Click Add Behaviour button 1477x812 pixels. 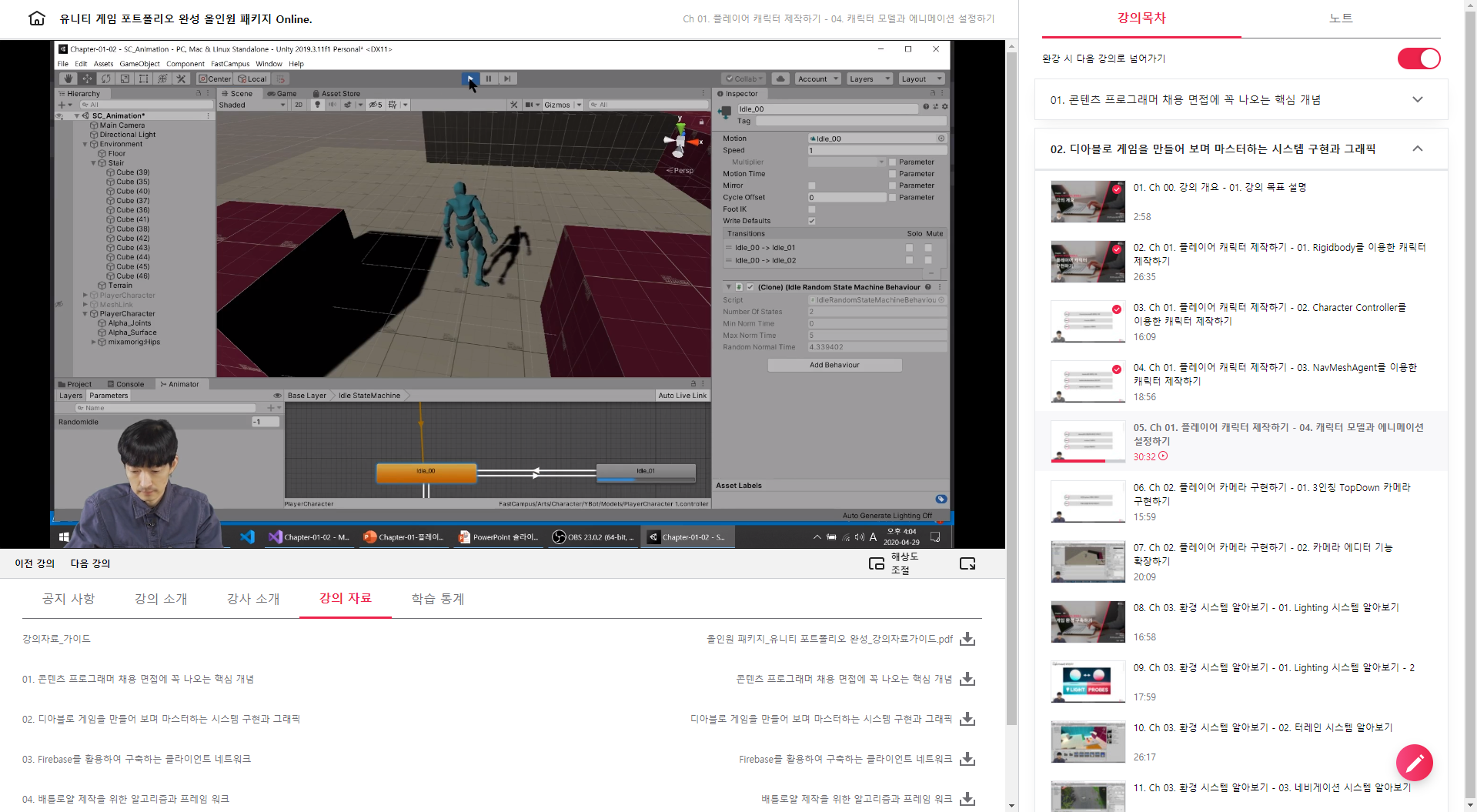point(834,365)
